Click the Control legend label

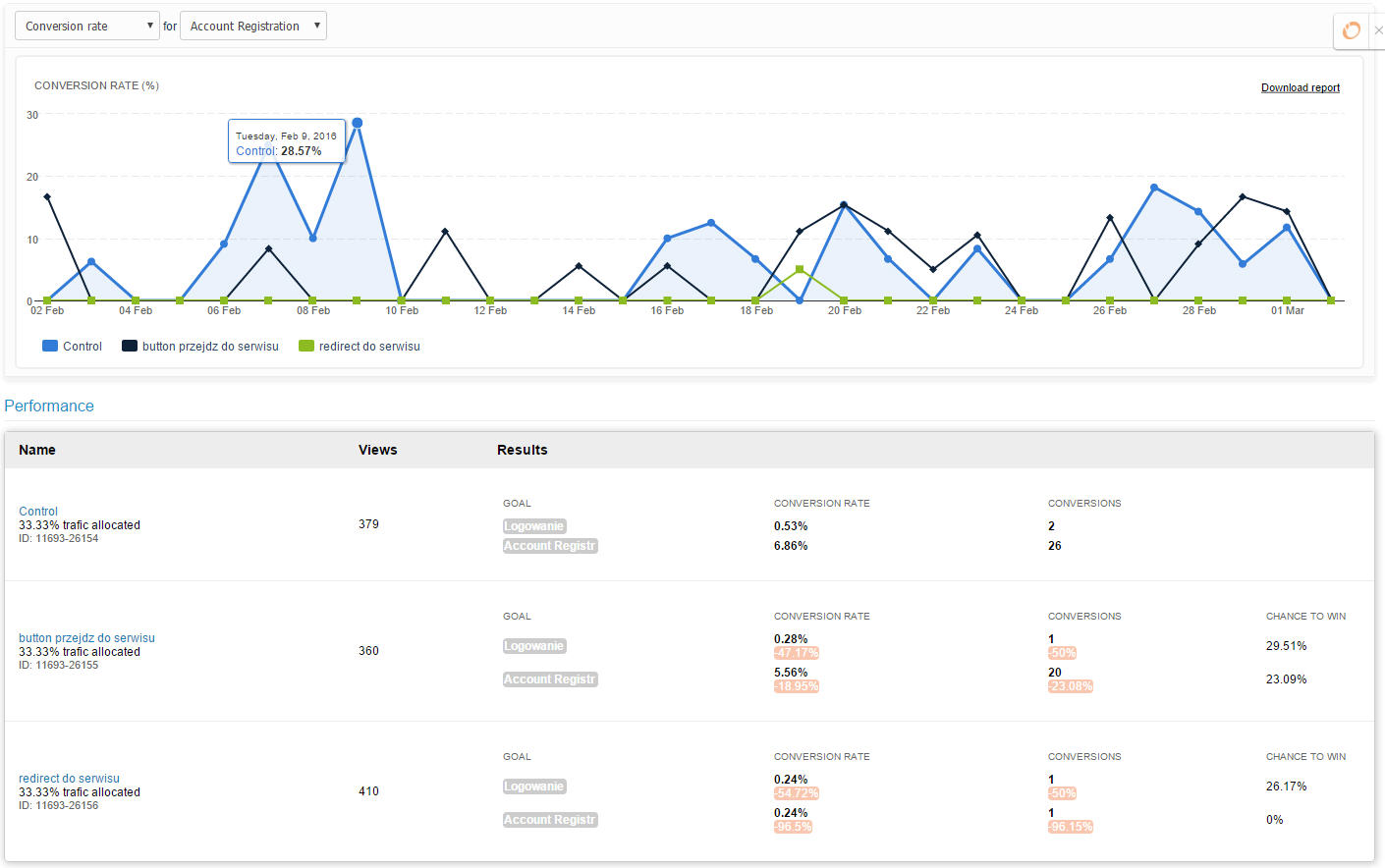click(x=83, y=347)
